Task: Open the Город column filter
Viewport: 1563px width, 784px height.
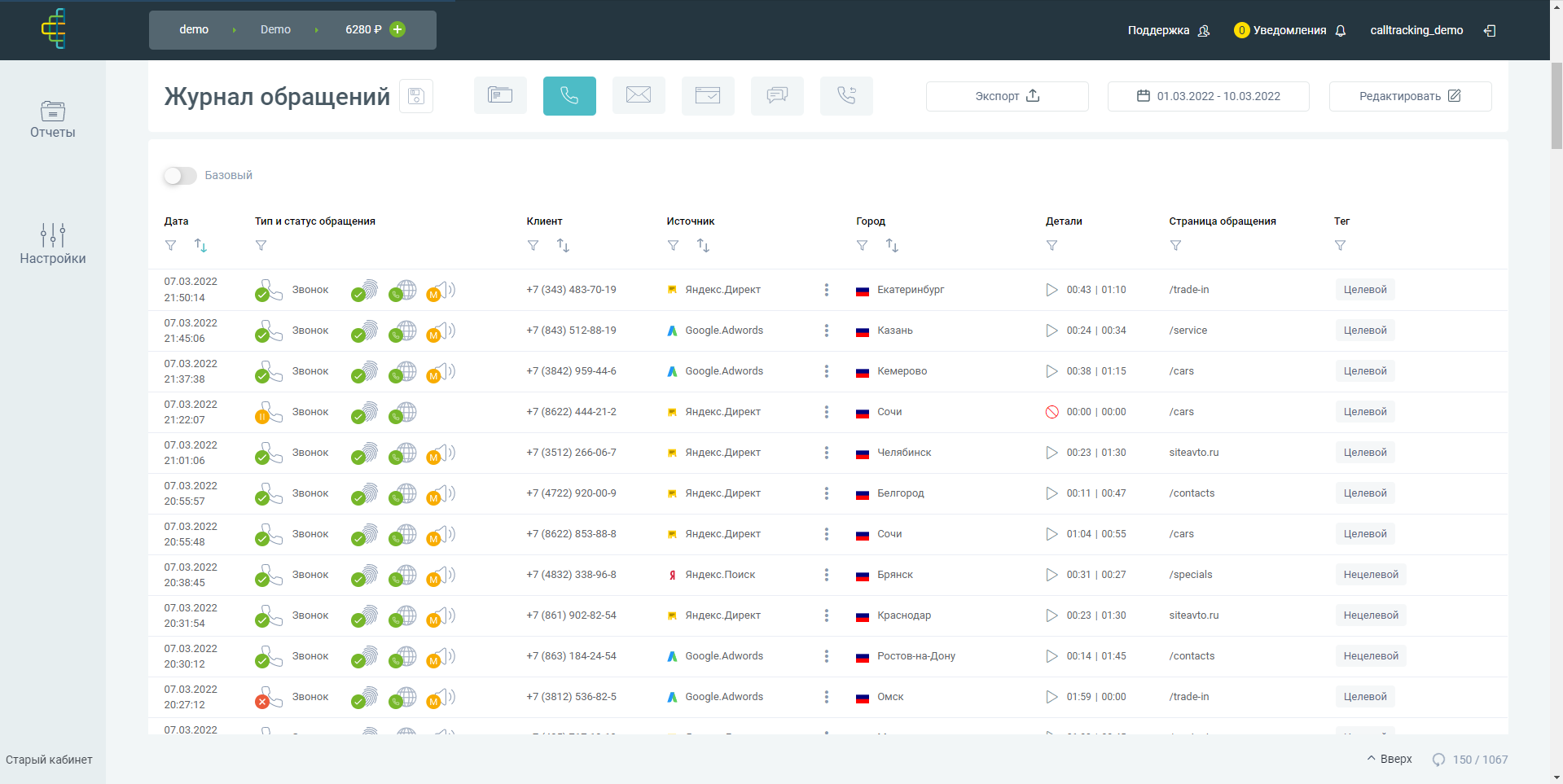Action: click(x=862, y=245)
